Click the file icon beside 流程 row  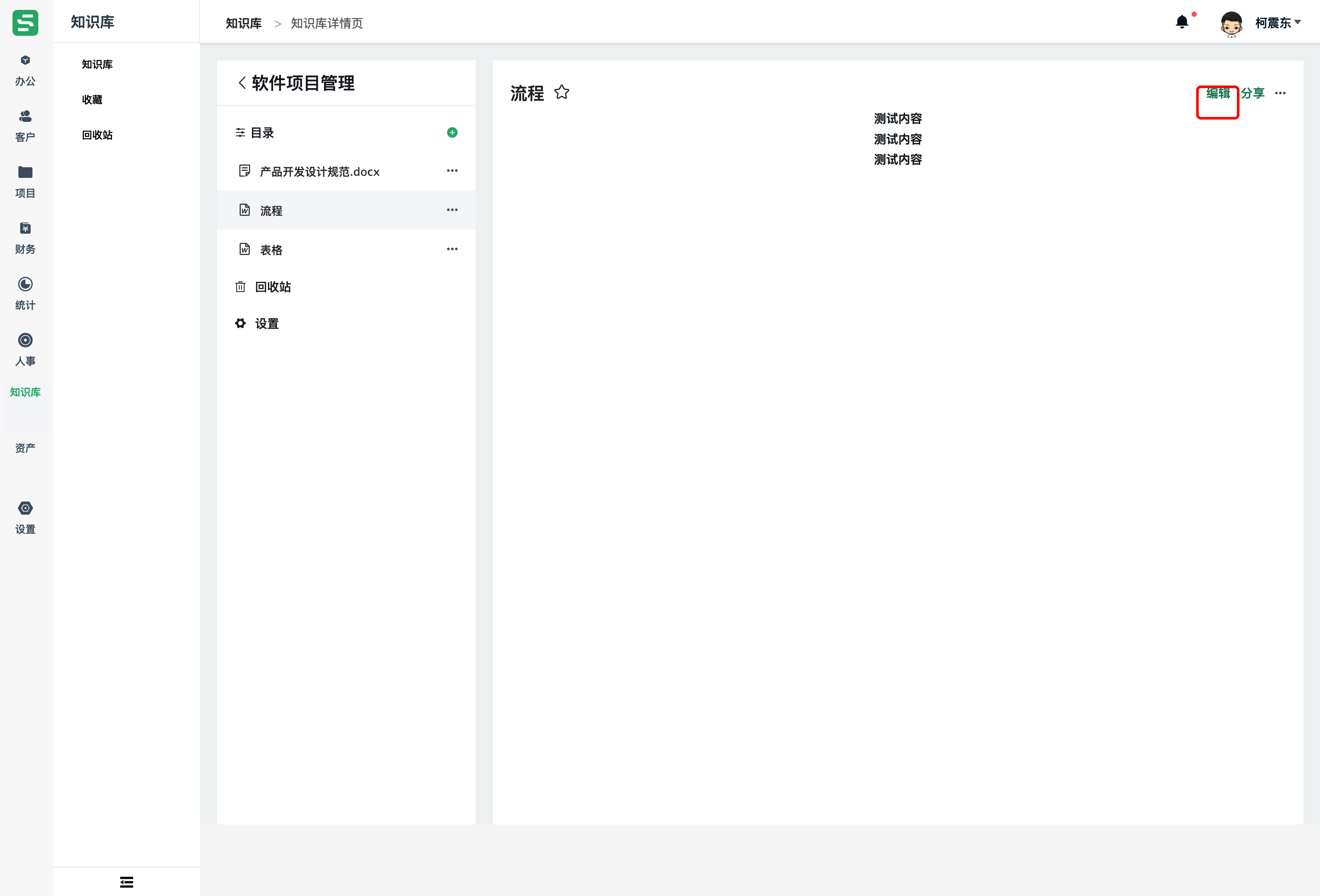point(245,210)
